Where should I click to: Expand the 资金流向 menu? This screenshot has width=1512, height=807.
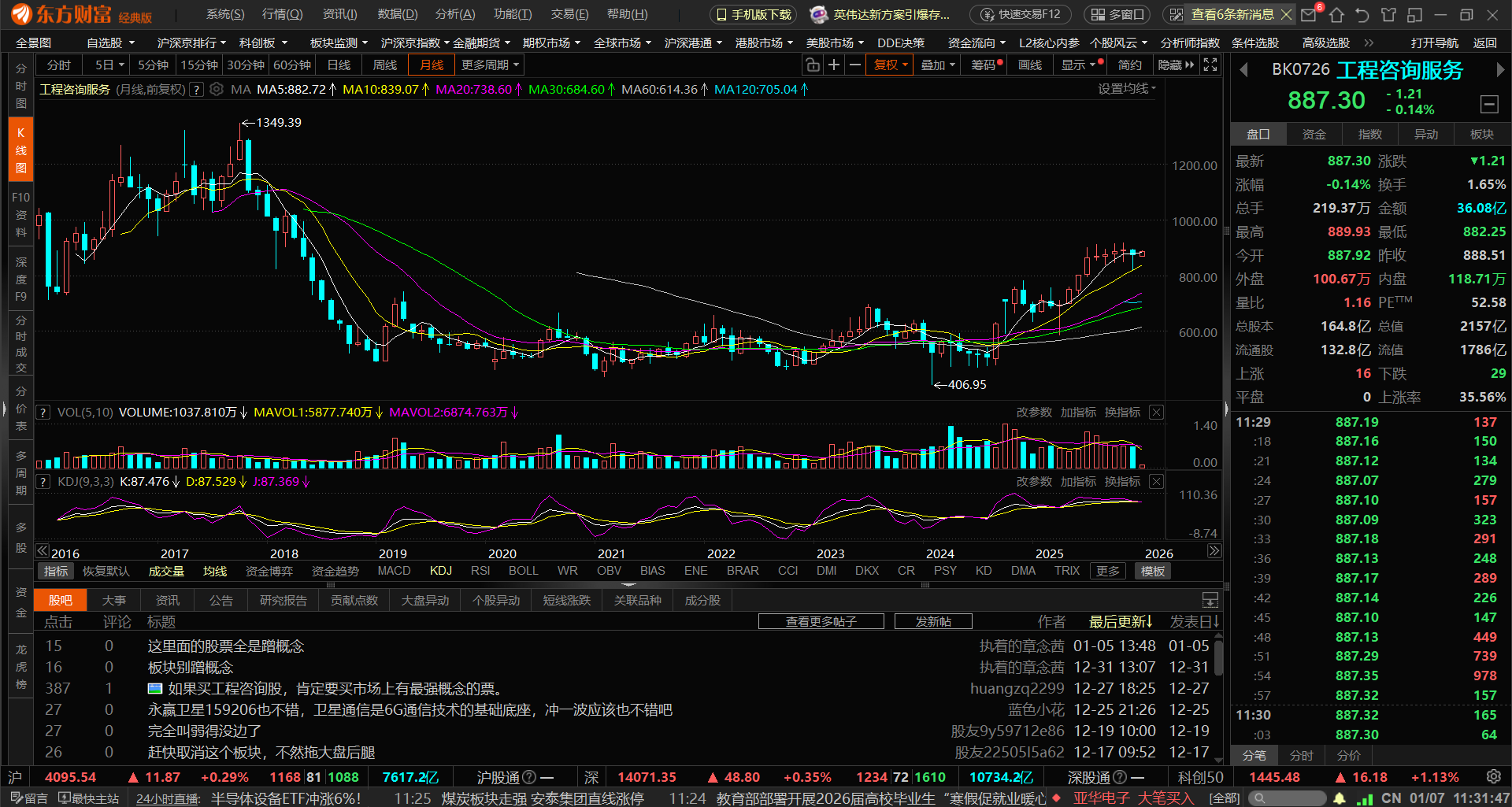tap(977, 43)
